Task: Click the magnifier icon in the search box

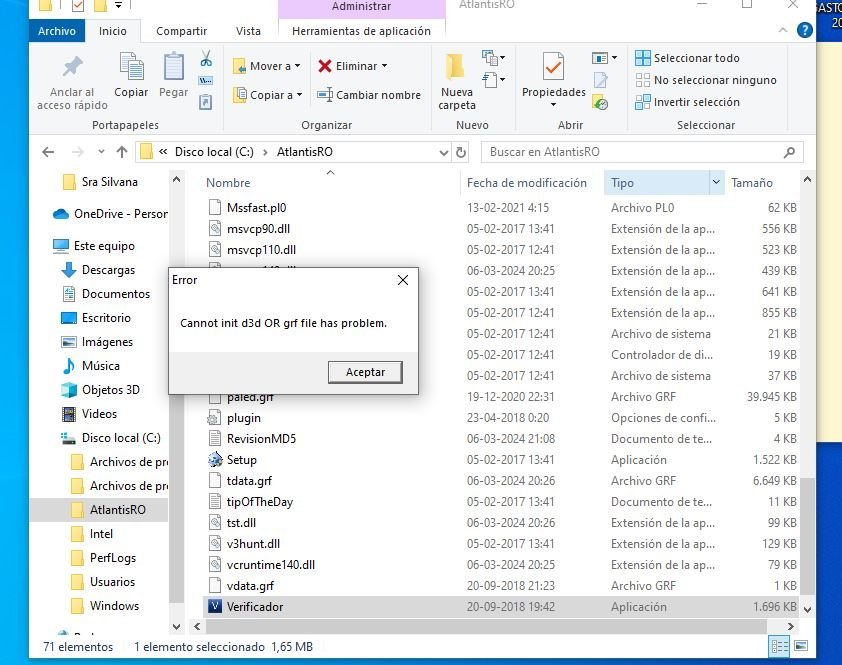Action: [789, 152]
